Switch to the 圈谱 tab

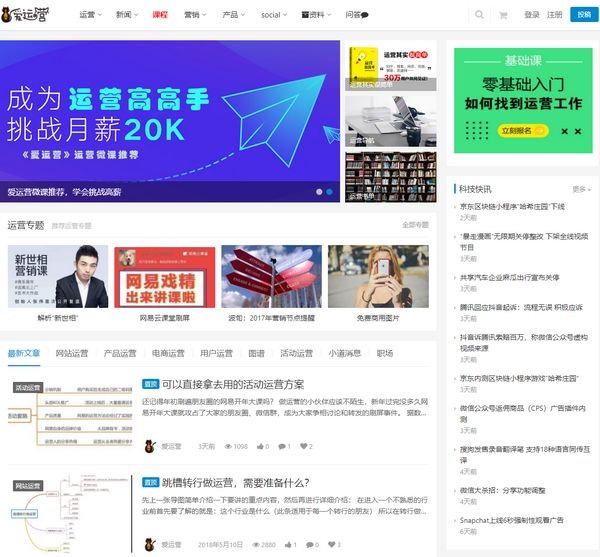coord(256,353)
